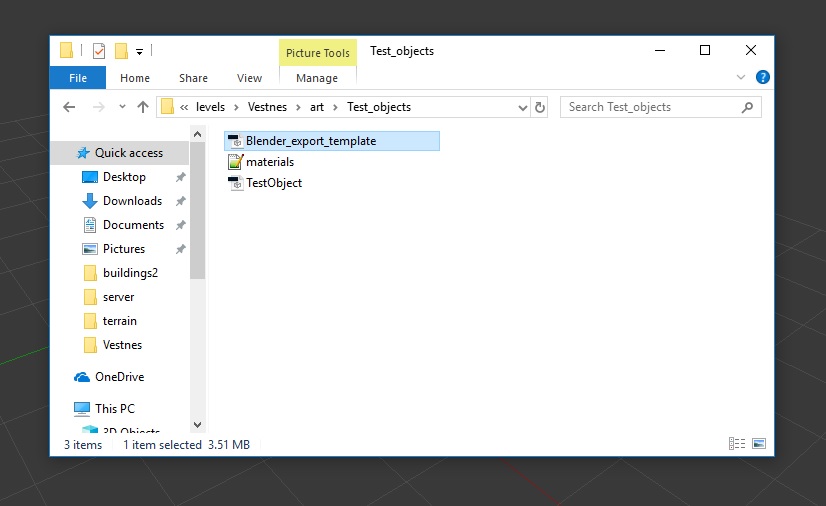Click the pin icon next to Downloads
Viewport: 826px width, 506px height.
pyautogui.click(x=181, y=201)
